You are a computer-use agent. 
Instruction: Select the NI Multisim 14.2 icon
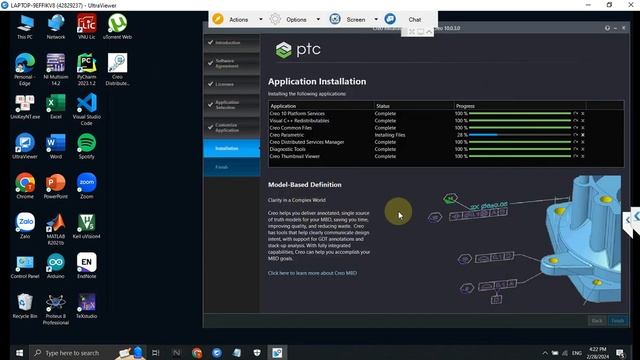pyautogui.click(x=56, y=69)
